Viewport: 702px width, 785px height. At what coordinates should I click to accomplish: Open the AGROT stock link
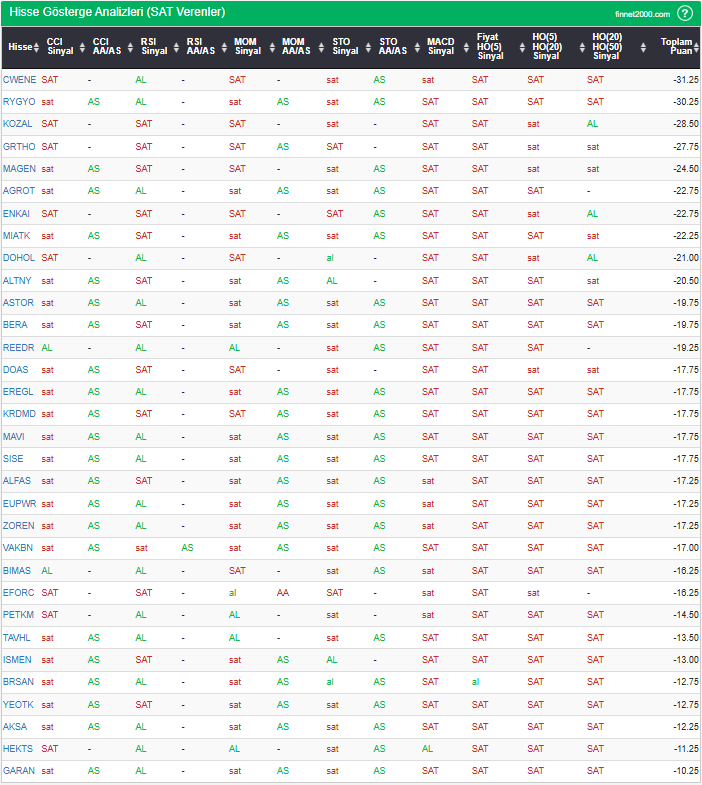(19, 191)
